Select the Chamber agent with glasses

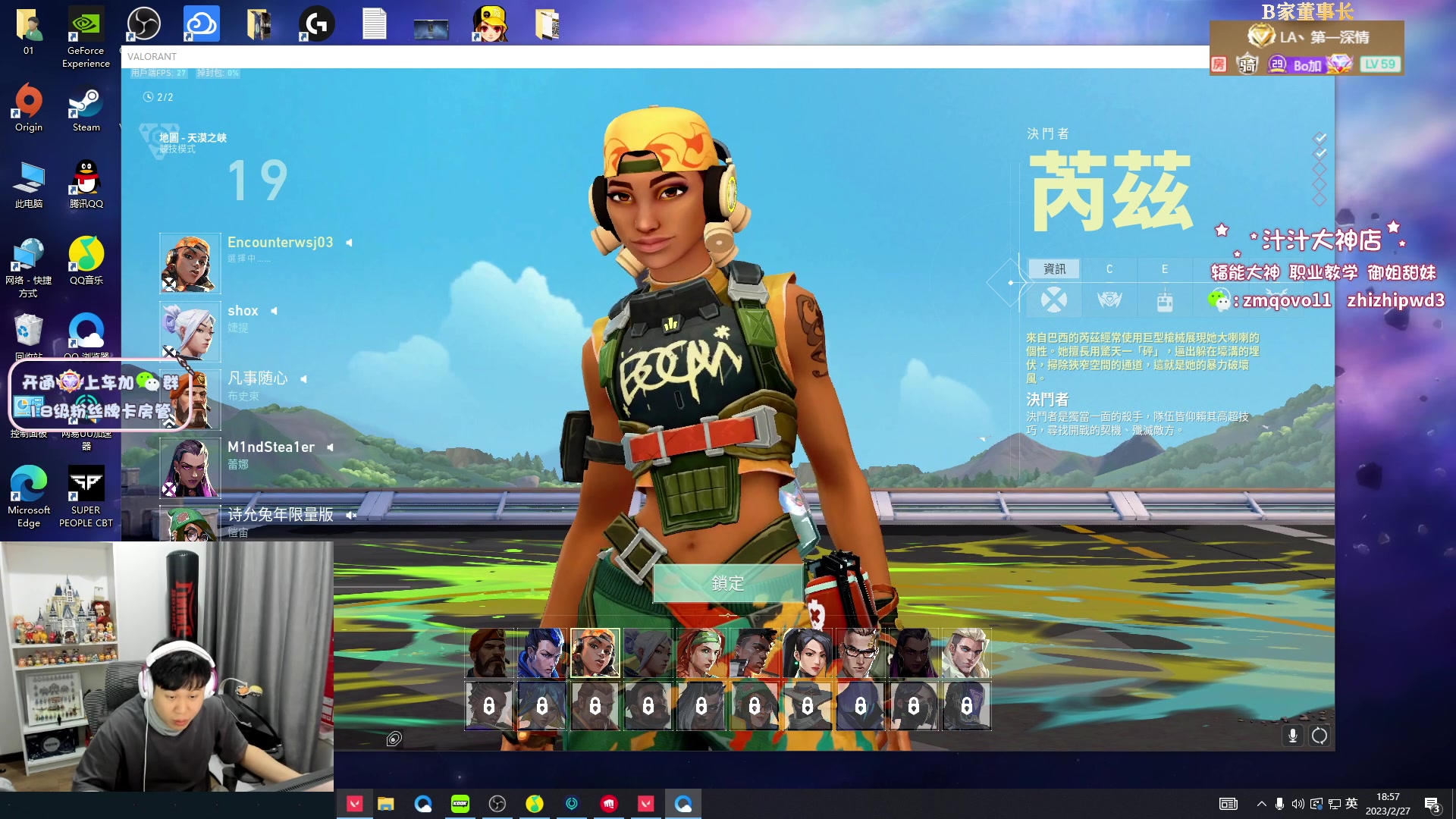coord(861,653)
